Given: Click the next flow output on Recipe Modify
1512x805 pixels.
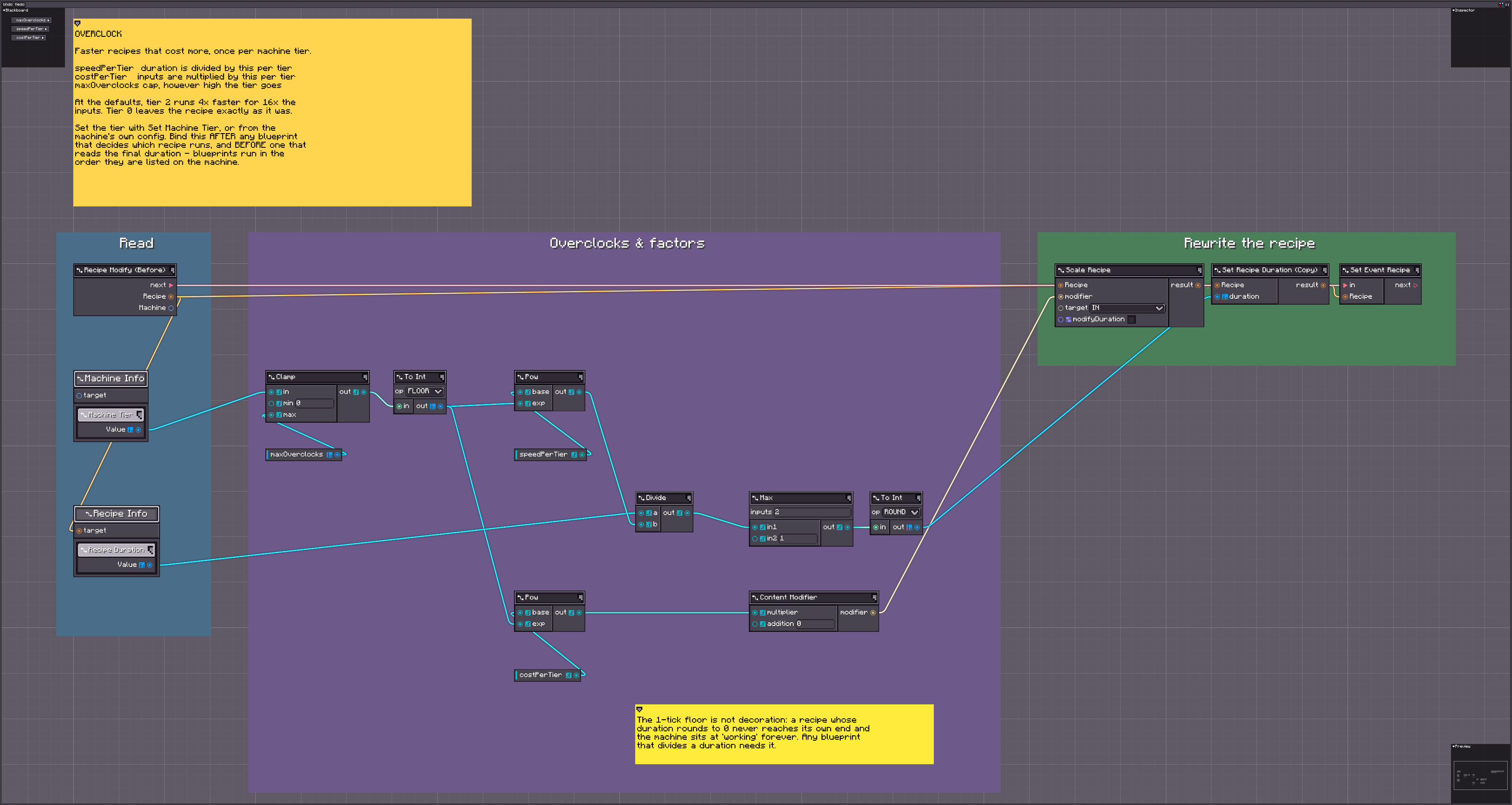Looking at the screenshot, I should pyautogui.click(x=171, y=285).
